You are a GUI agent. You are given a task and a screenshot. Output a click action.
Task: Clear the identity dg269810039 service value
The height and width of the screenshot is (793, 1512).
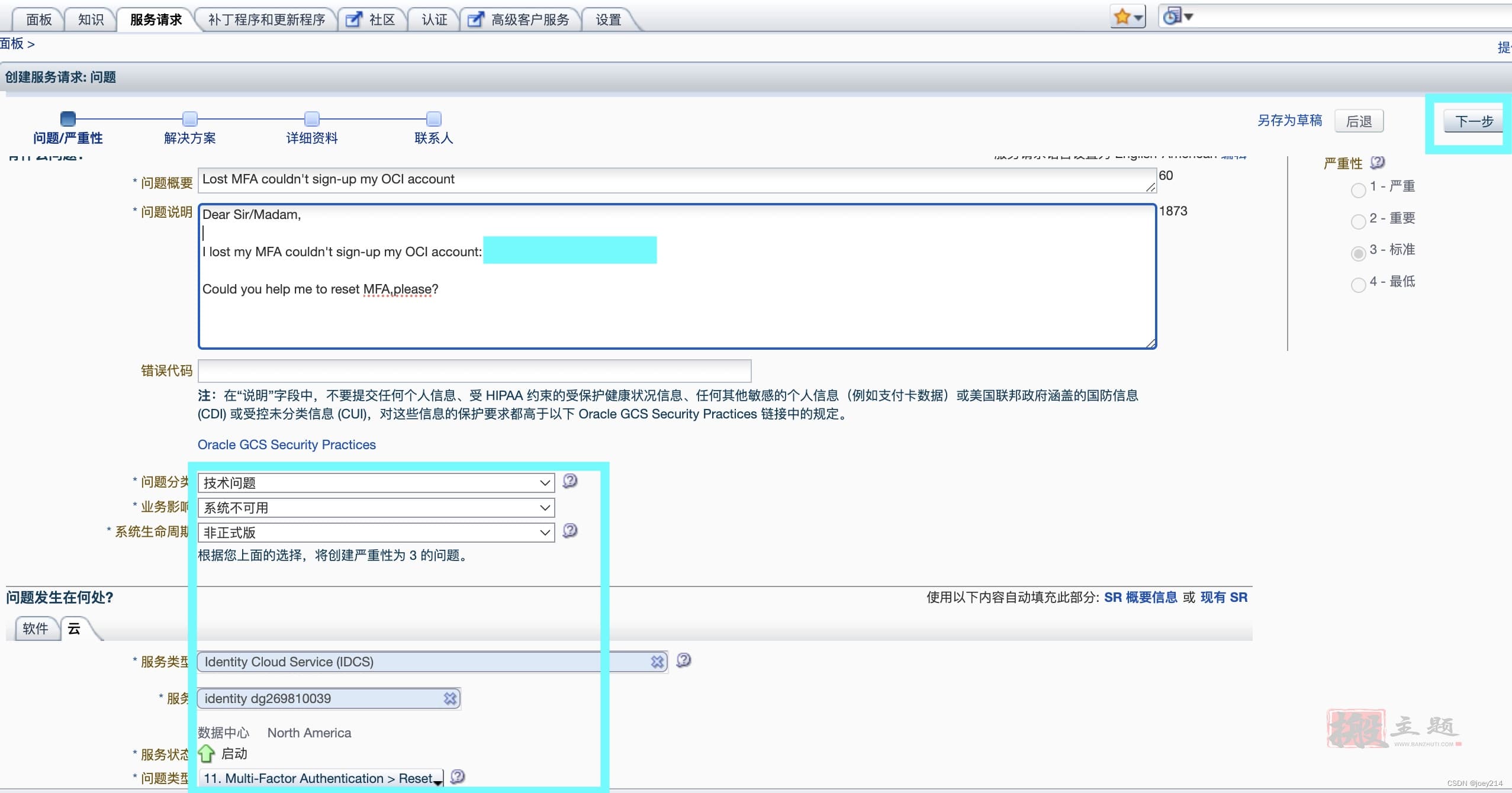click(451, 698)
